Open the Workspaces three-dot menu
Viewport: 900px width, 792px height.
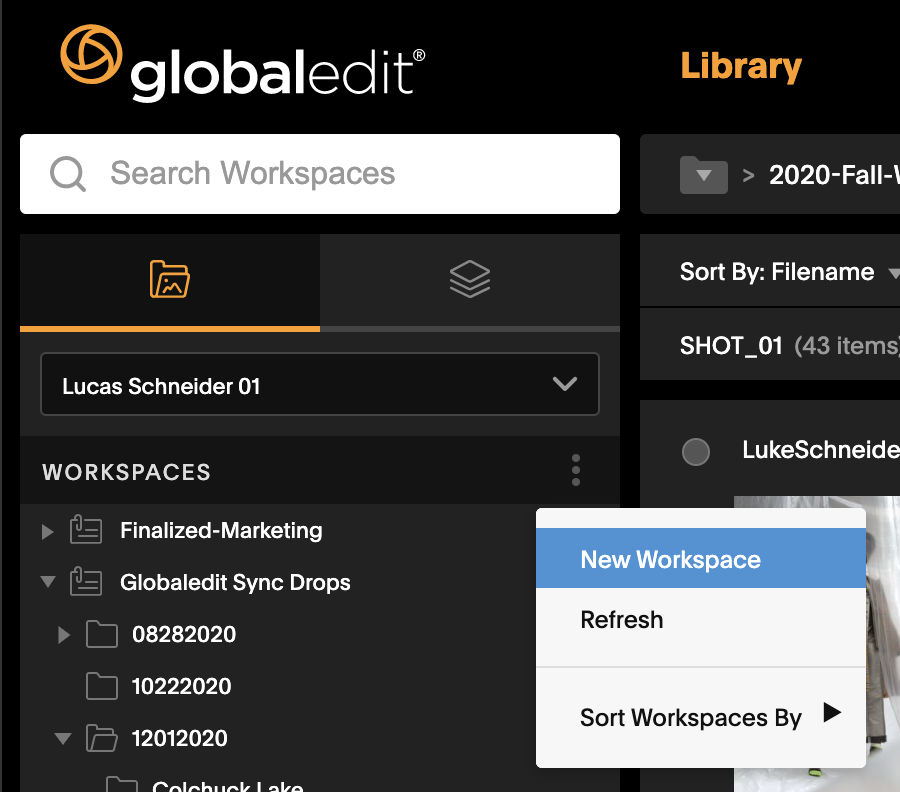click(x=576, y=471)
